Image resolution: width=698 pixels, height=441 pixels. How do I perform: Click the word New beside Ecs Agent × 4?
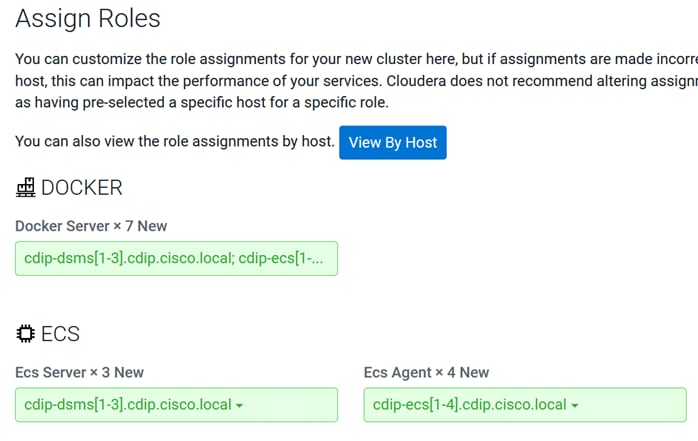475,372
